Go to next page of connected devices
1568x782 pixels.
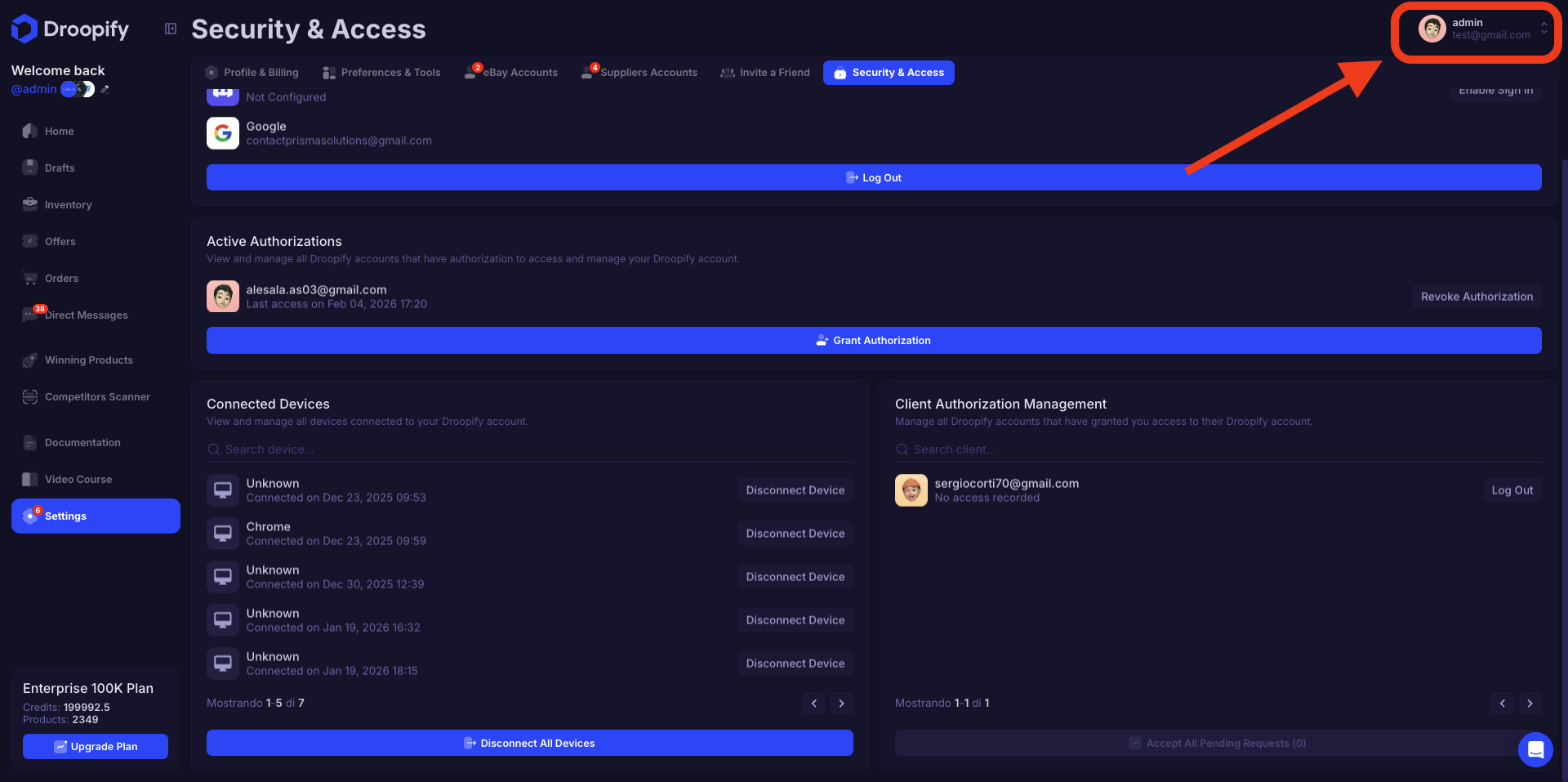click(x=841, y=704)
